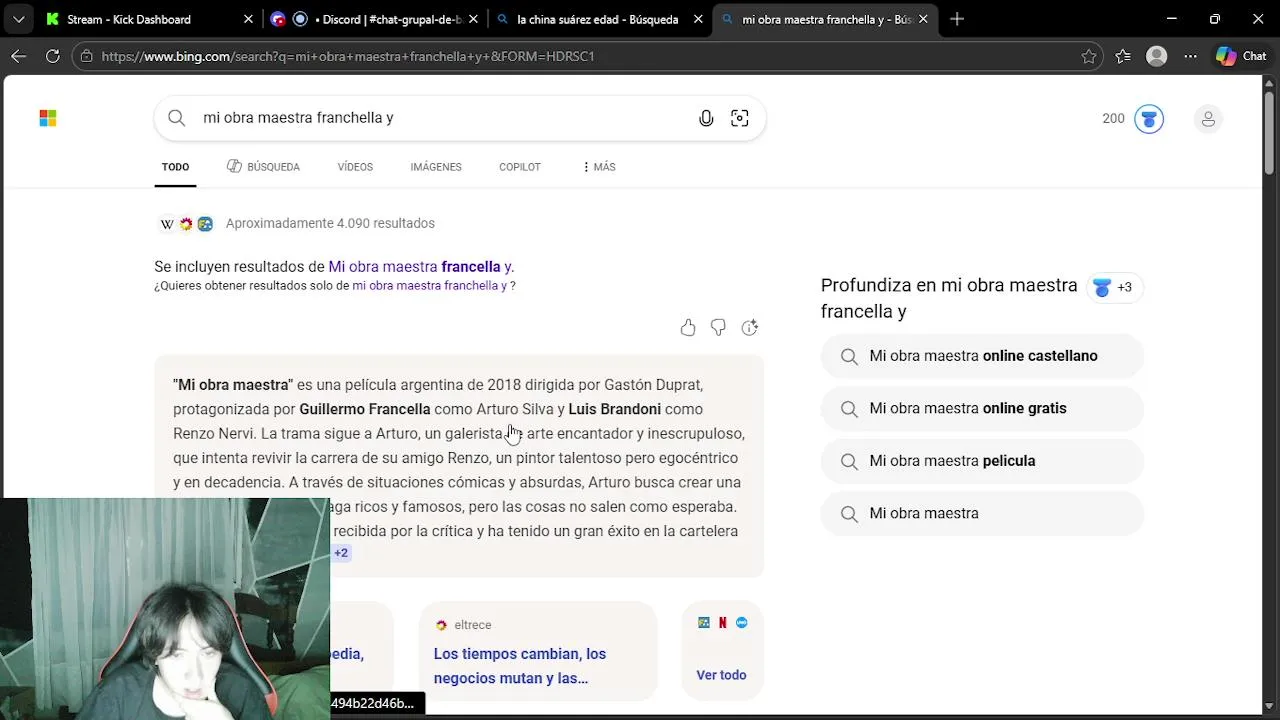
Task: Open the browser profile avatar
Action: click(1157, 56)
